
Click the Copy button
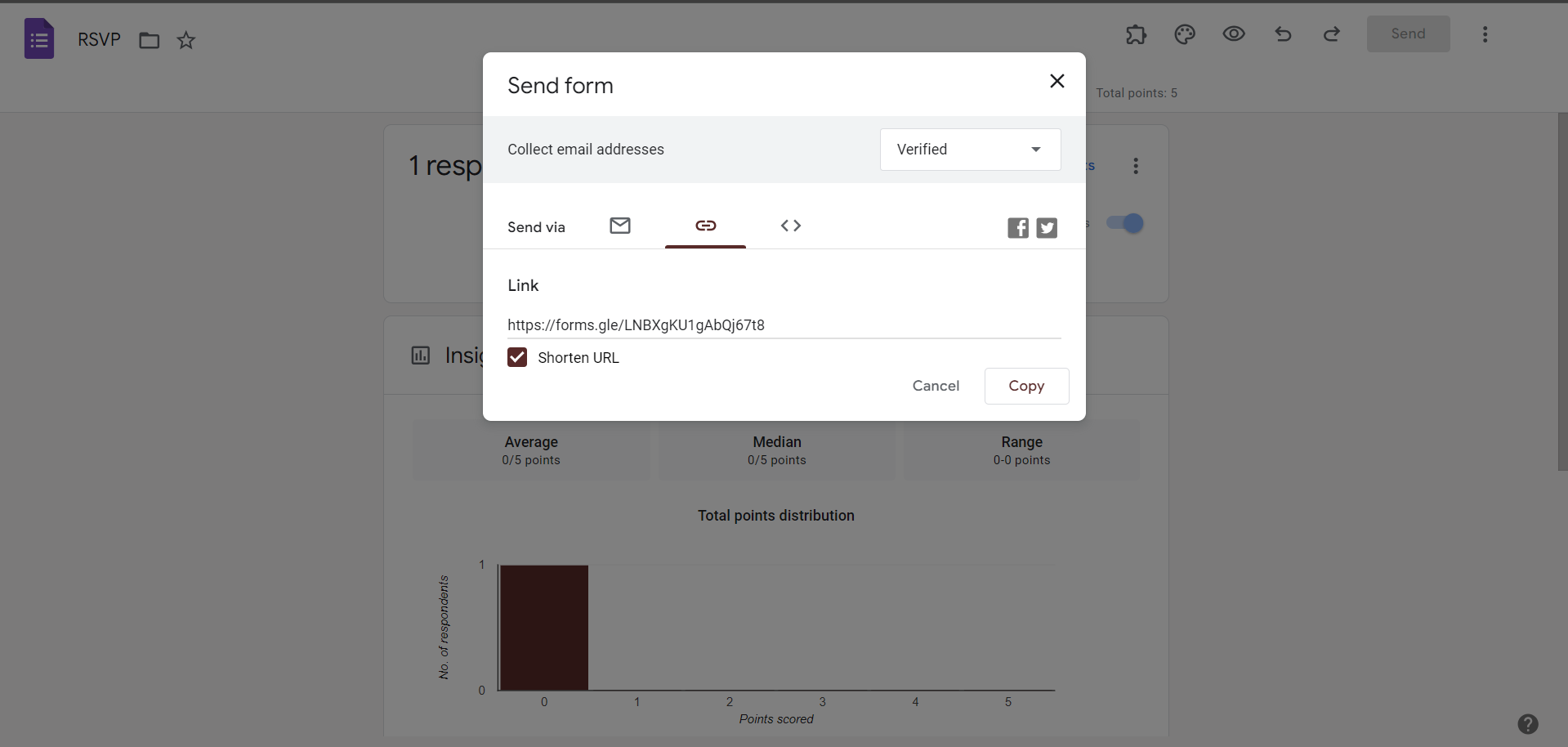tap(1027, 386)
